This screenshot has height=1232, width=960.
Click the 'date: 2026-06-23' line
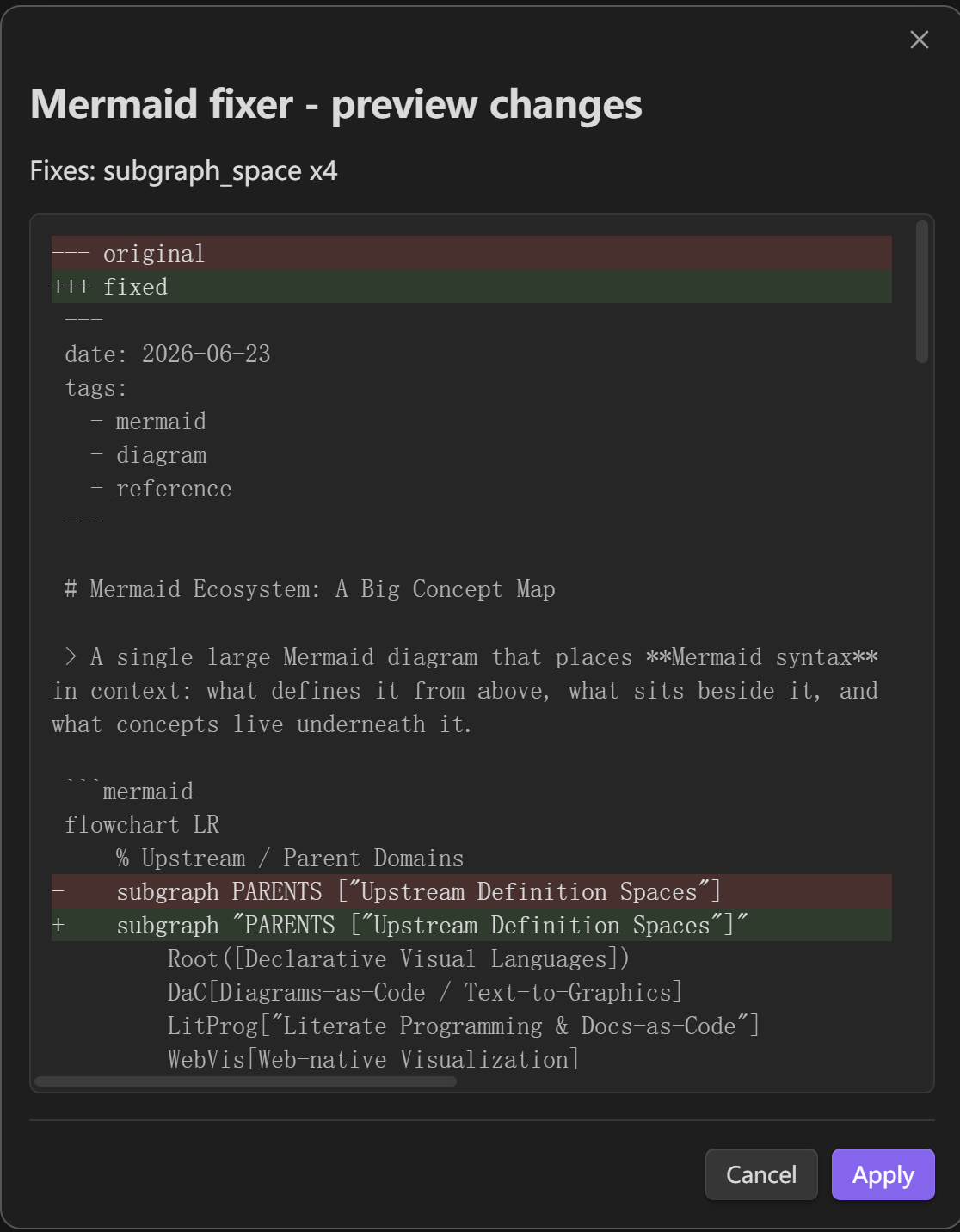click(x=168, y=354)
